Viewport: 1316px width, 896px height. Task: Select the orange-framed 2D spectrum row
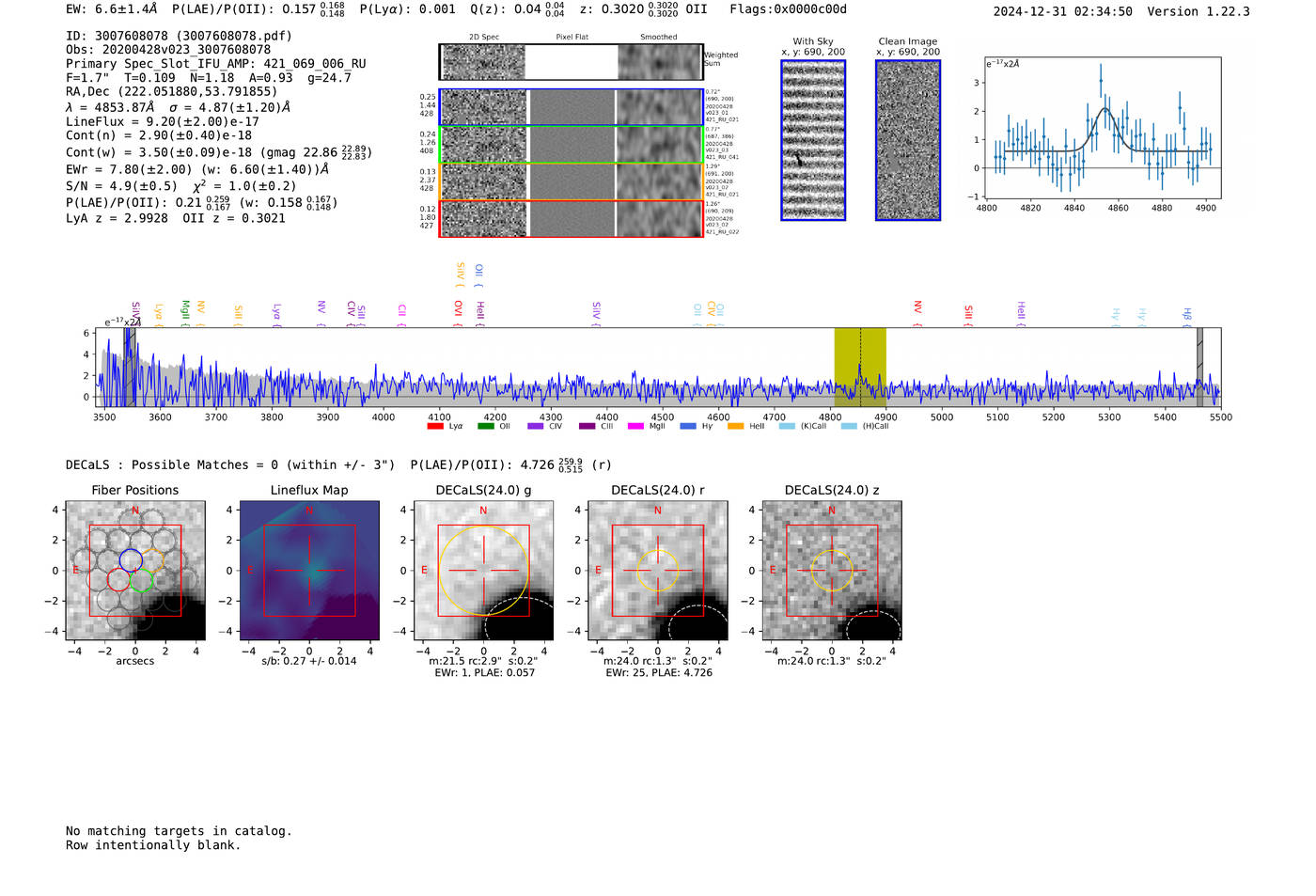[572, 181]
